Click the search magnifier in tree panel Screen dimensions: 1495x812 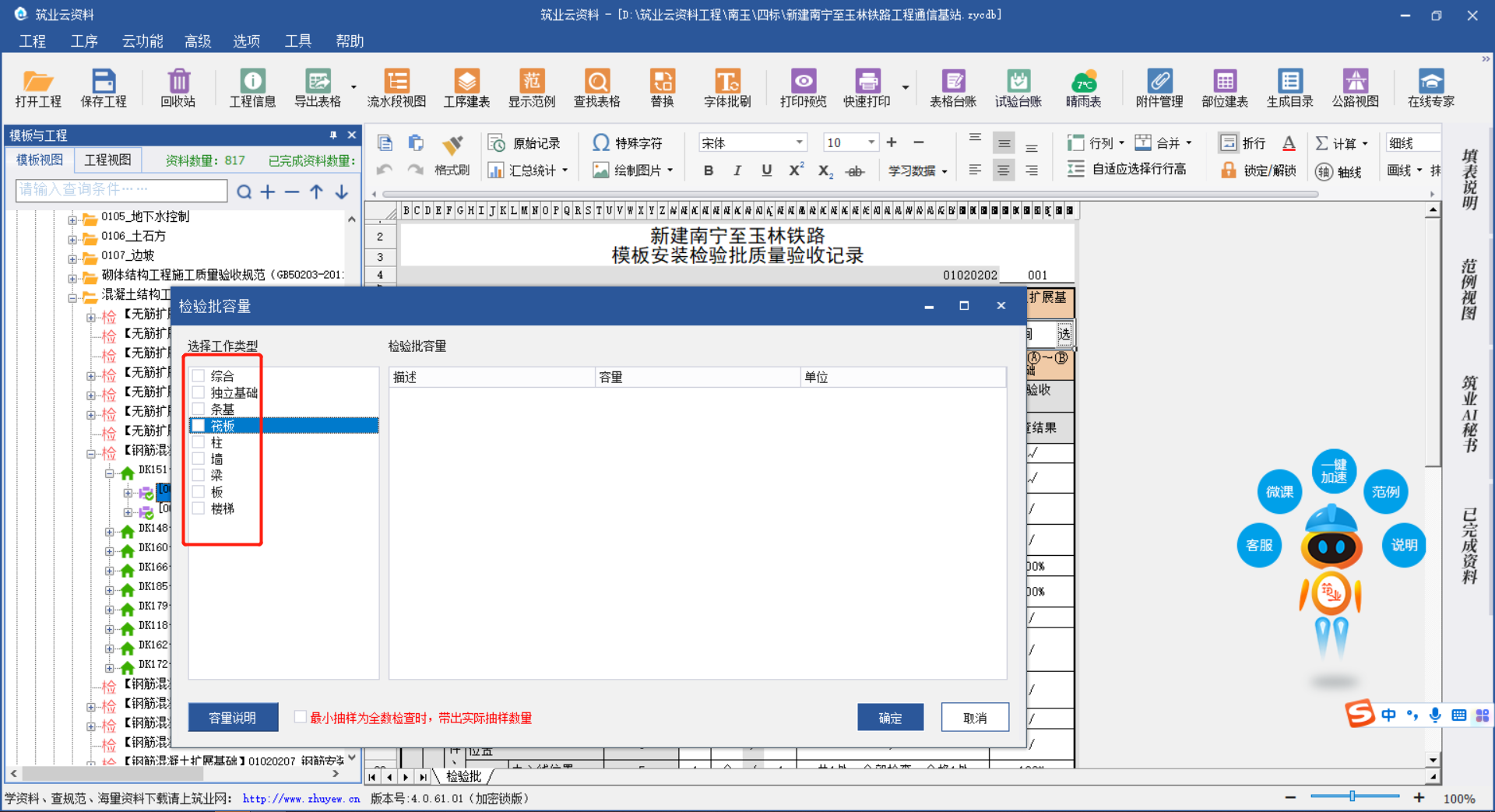[x=244, y=192]
